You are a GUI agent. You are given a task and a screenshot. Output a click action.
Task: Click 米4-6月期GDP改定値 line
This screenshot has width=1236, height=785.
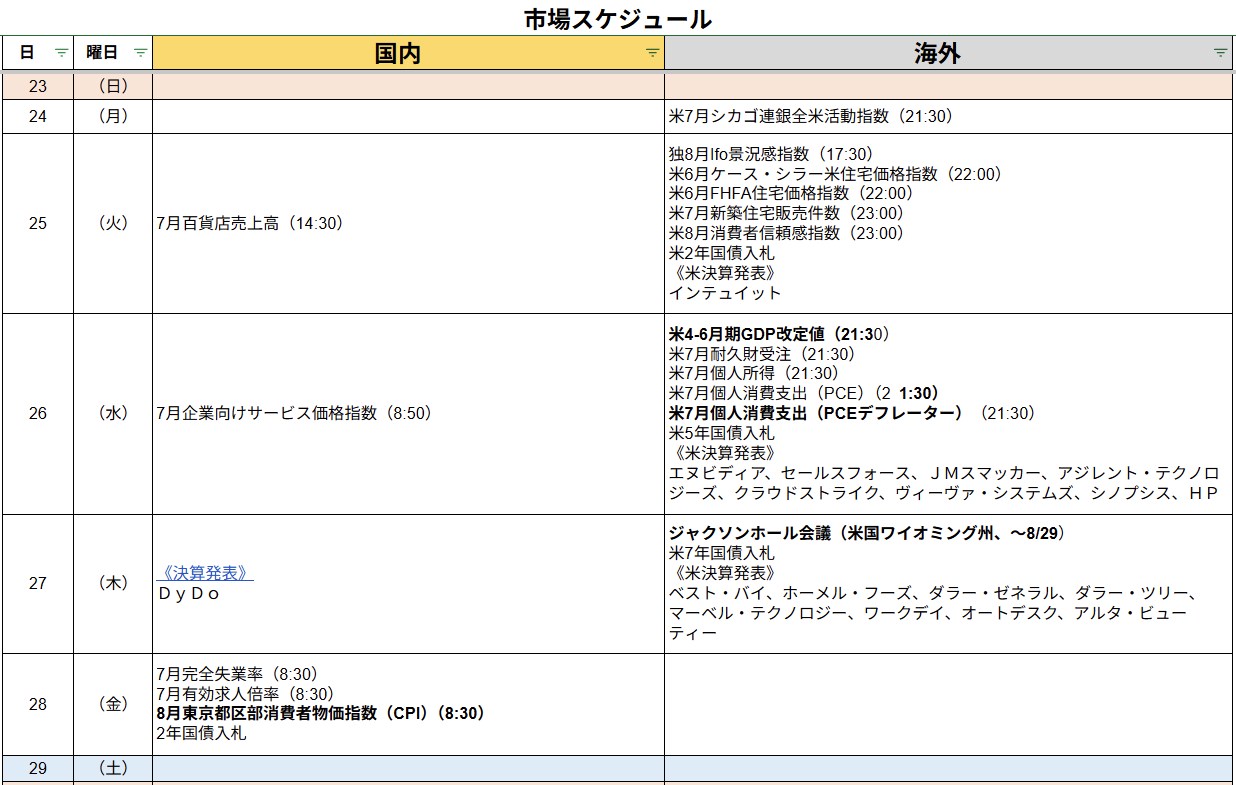[779, 334]
